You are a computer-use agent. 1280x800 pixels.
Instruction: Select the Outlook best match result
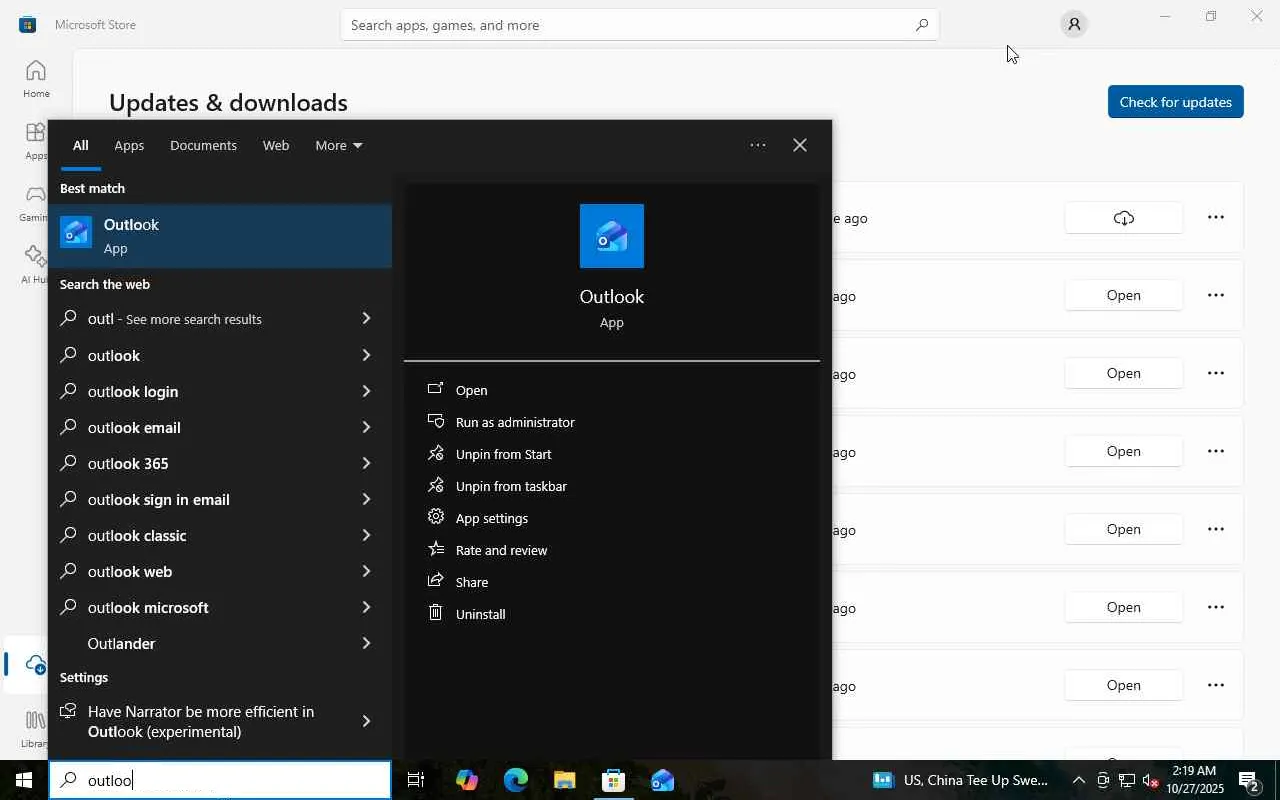pos(220,236)
